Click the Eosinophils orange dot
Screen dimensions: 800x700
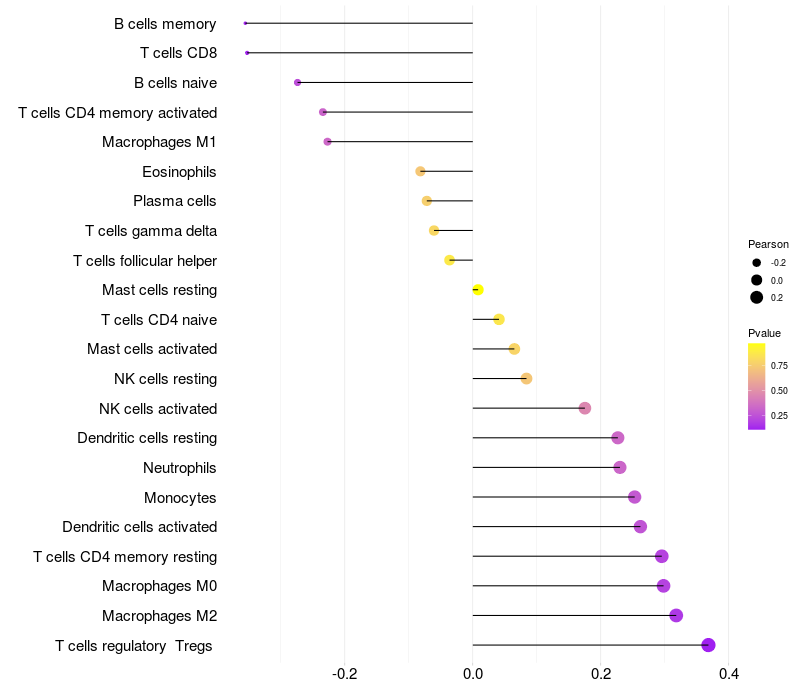coord(420,171)
